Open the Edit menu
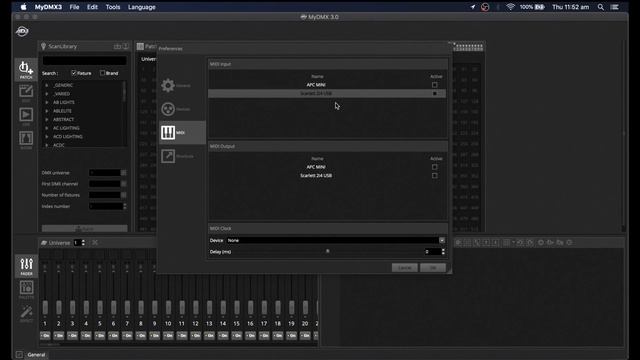This screenshot has width=640, height=360. click(92, 7)
